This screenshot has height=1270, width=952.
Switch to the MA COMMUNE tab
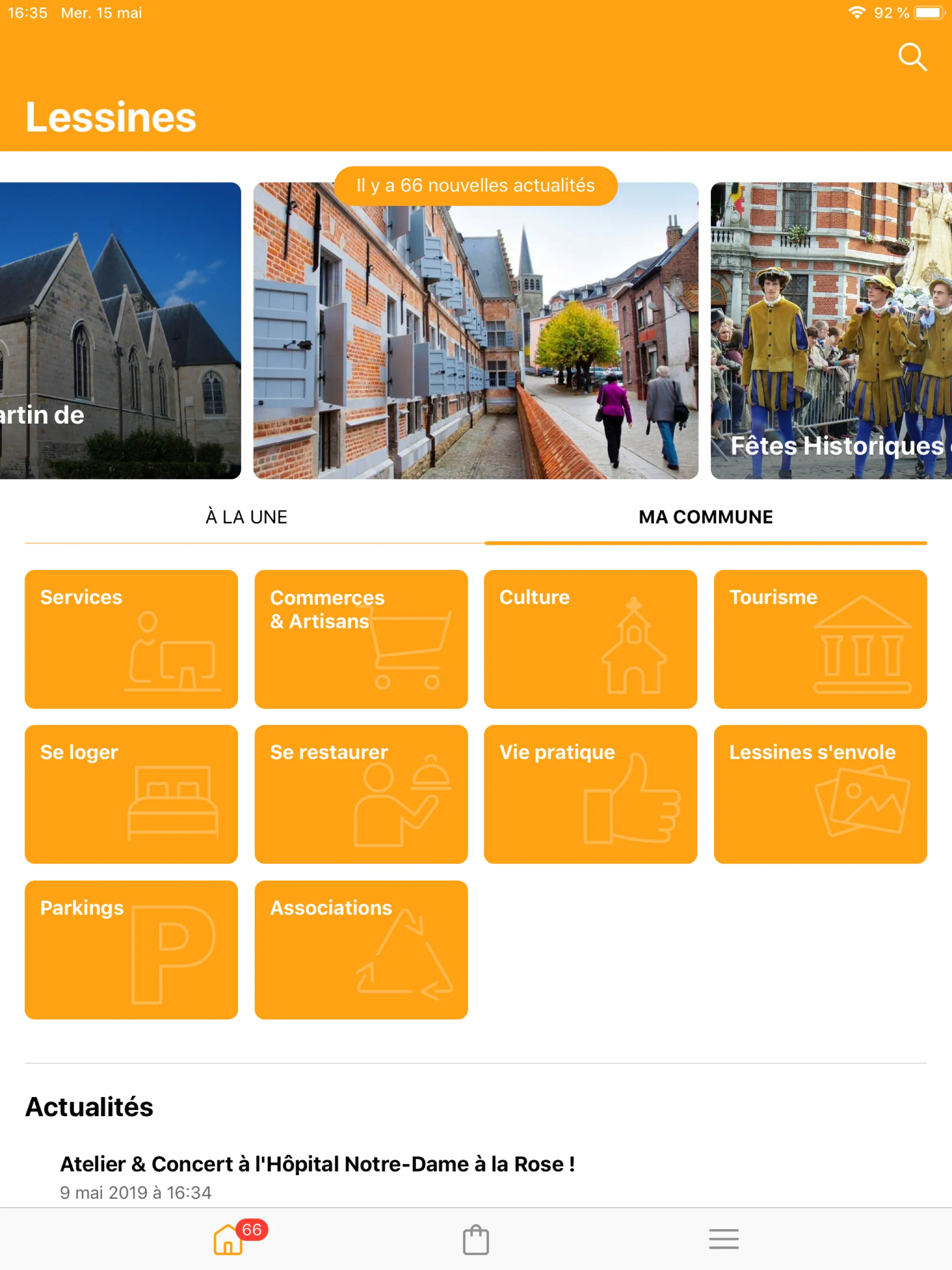click(x=706, y=517)
